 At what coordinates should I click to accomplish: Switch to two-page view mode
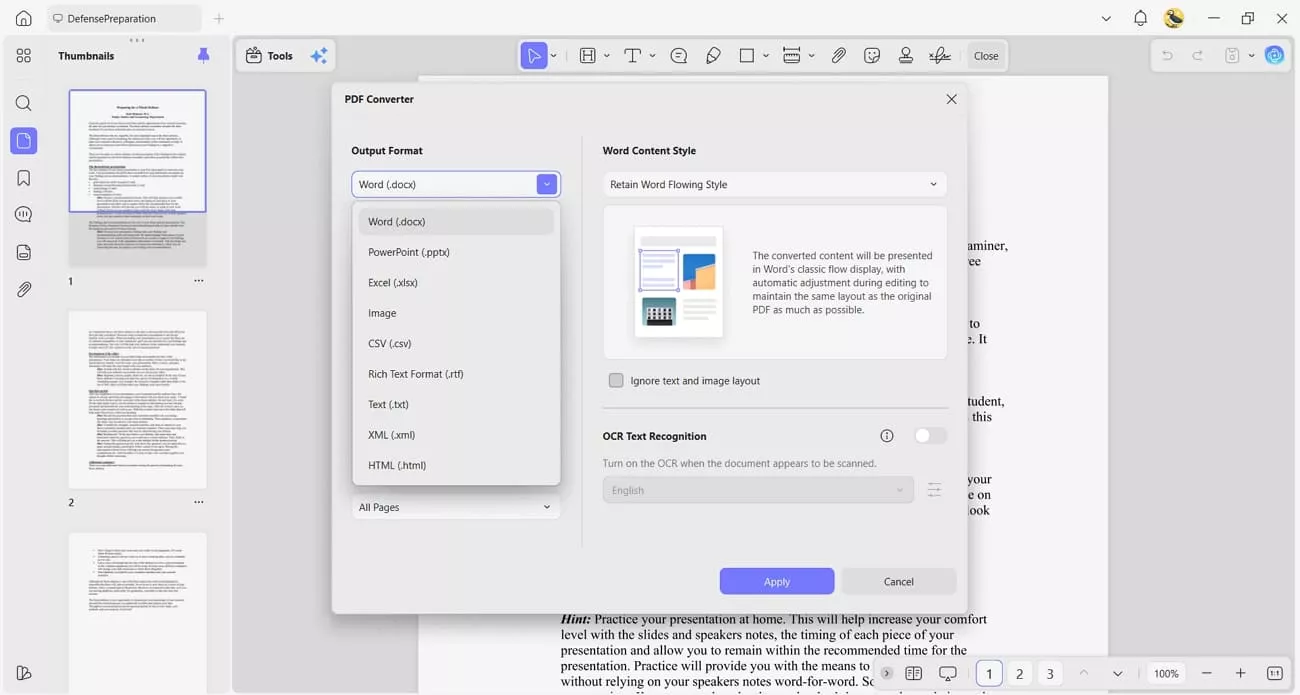click(x=913, y=673)
